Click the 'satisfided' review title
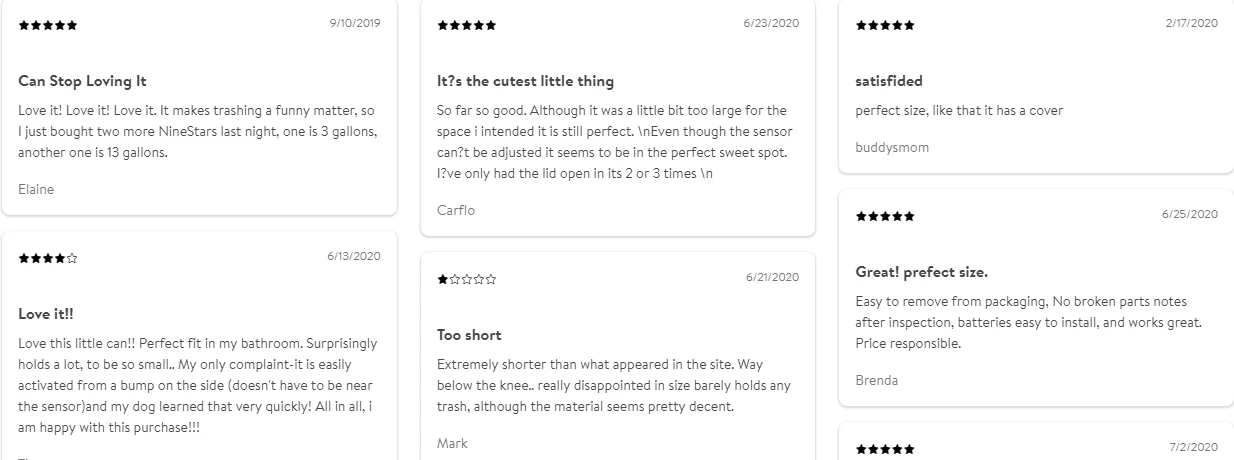This screenshot has width=1234, height=460. [889, 81]
